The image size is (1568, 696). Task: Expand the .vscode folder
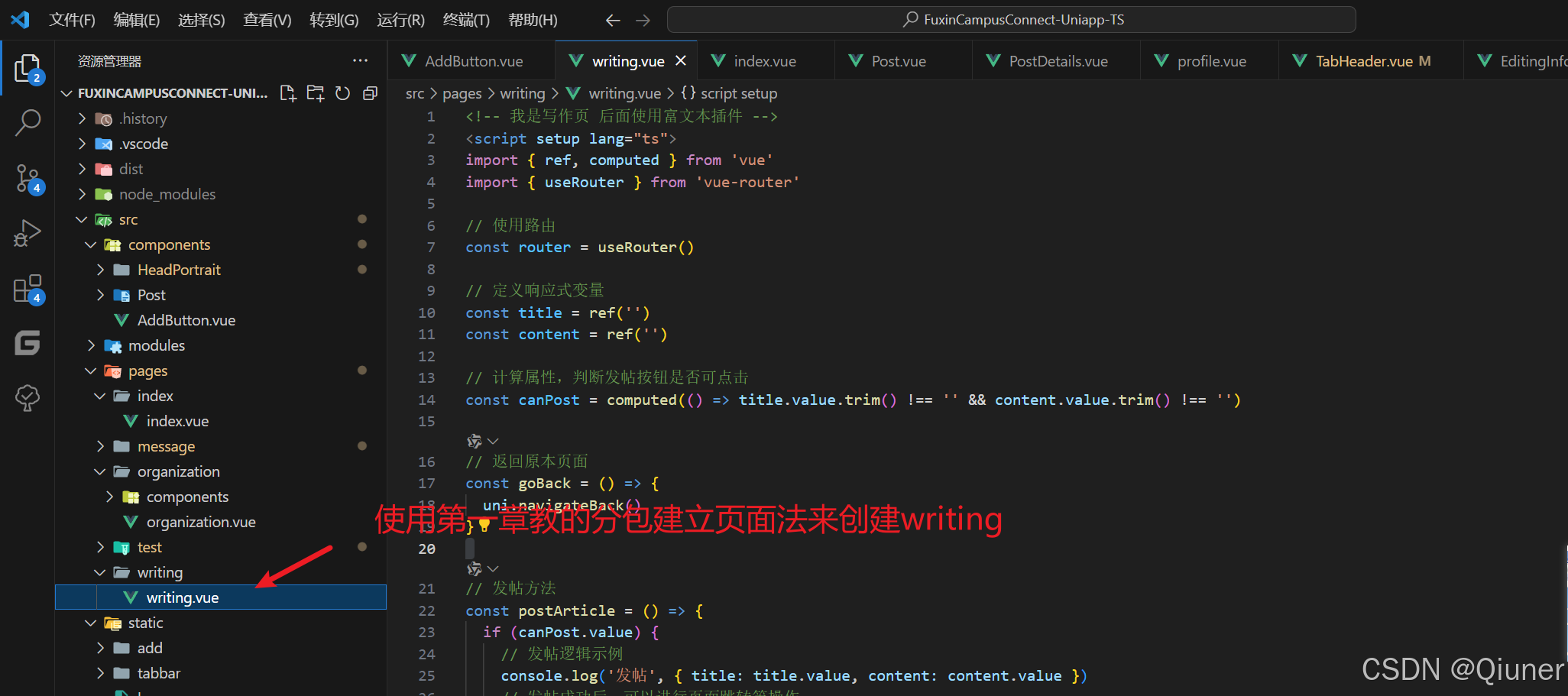82,144
